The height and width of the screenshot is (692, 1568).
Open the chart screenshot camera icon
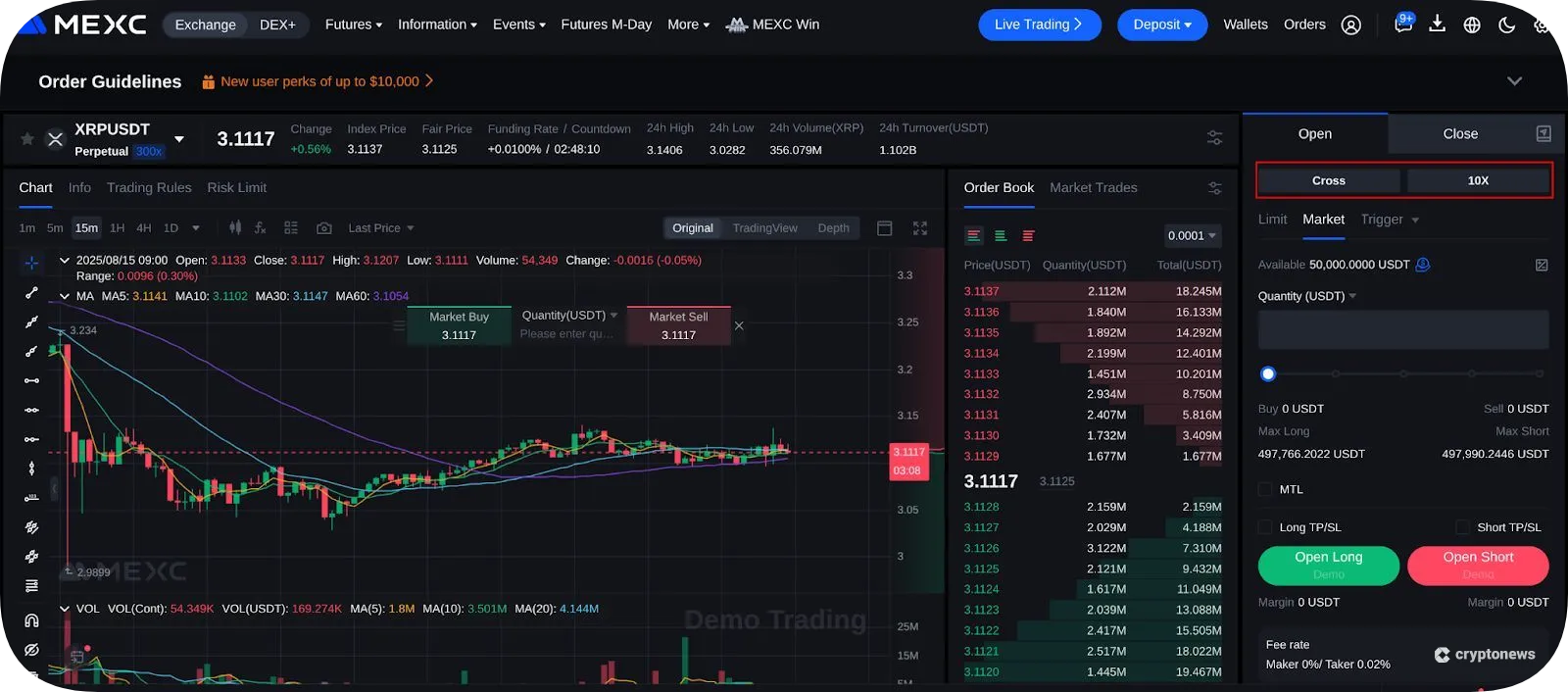pyautogui.click(x=323, y=228)
